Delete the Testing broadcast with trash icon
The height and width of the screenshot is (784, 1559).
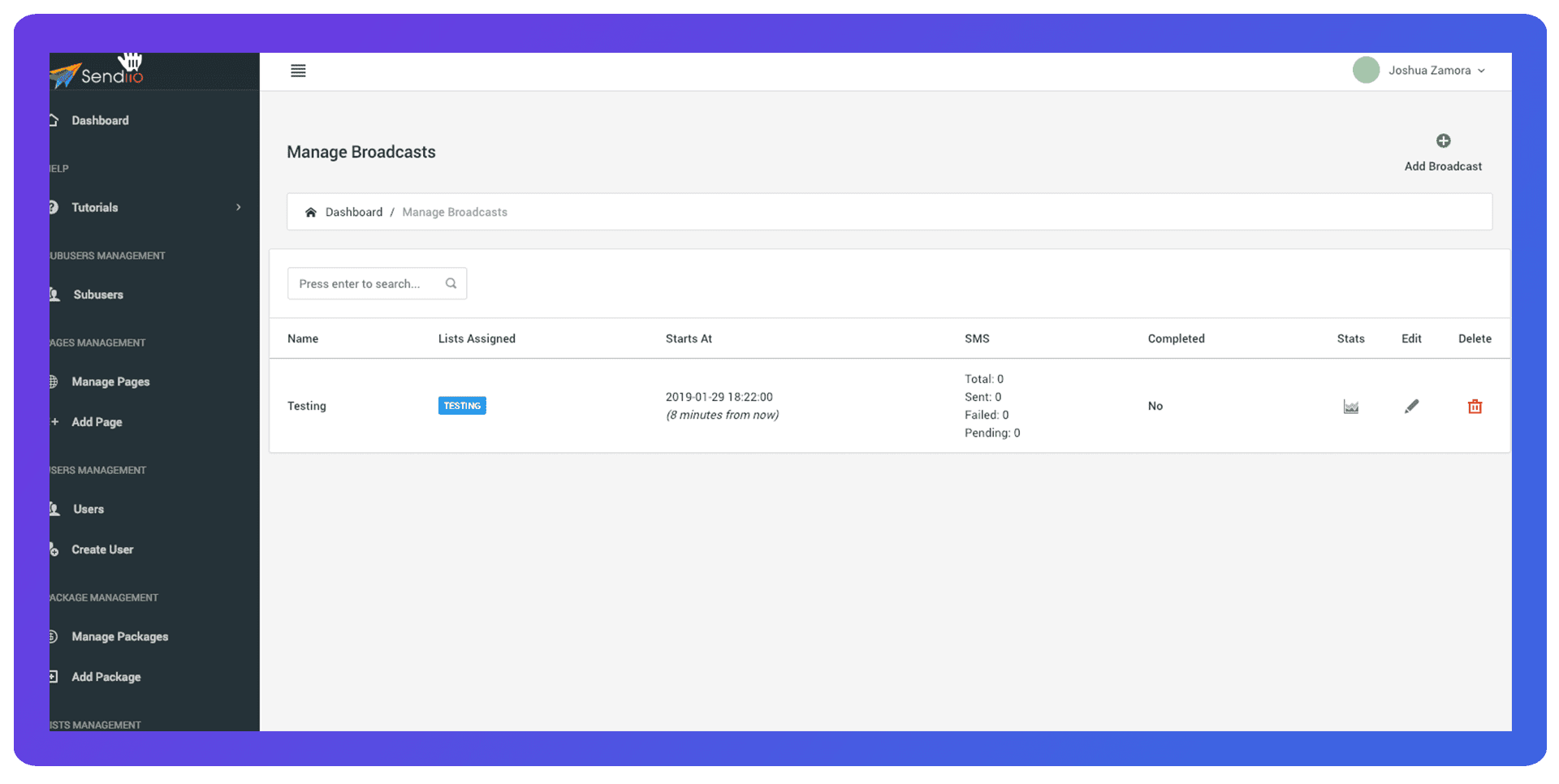click(1475, 407)
